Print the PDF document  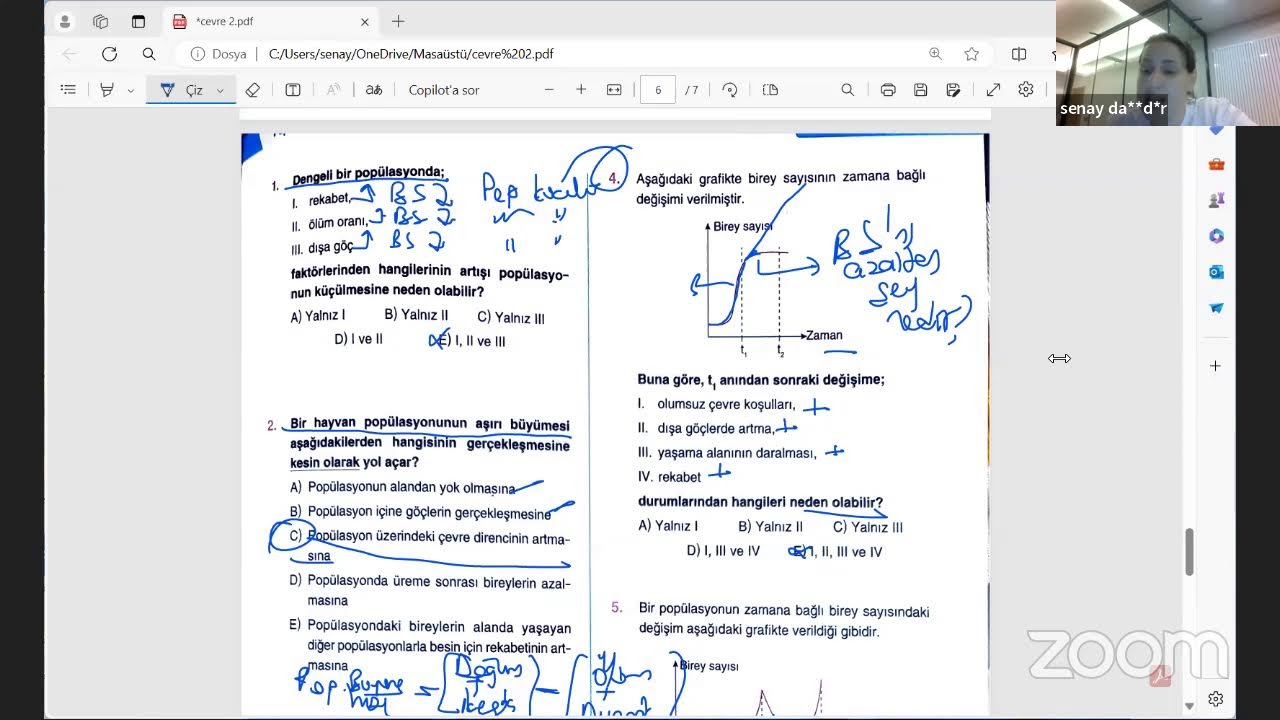pos(888,90)
